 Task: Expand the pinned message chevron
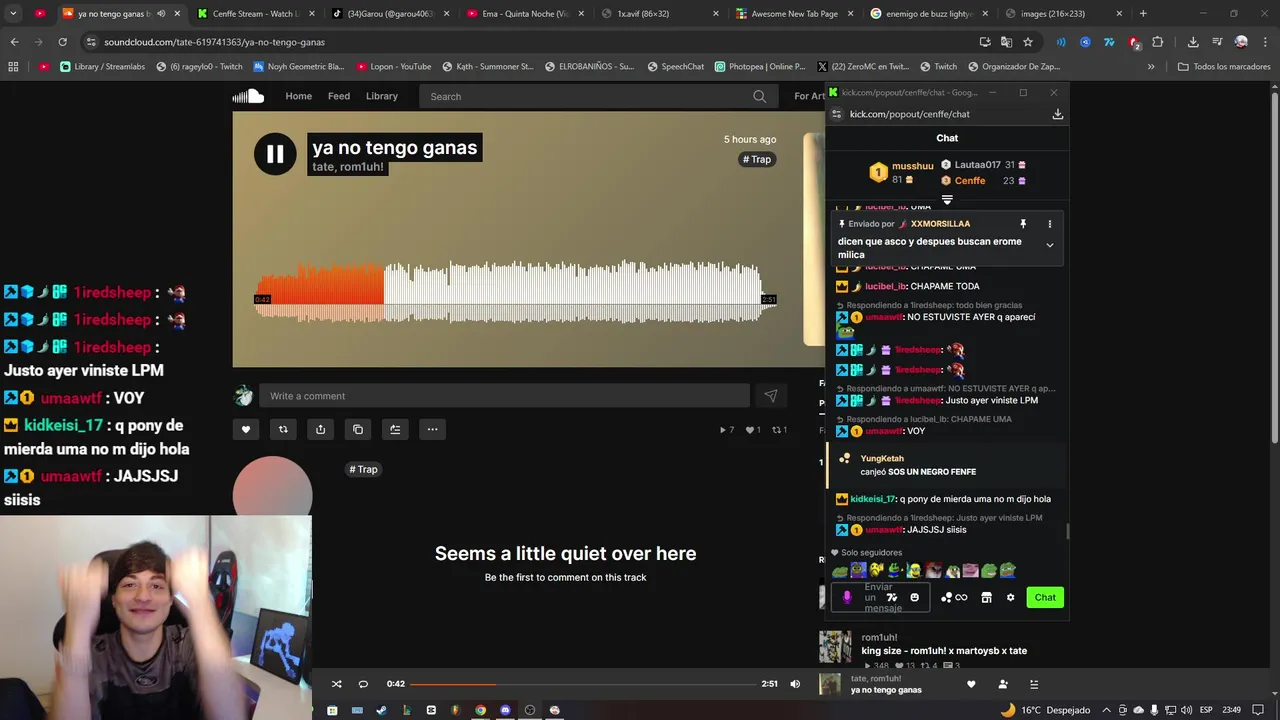(x=1049, y=245)
